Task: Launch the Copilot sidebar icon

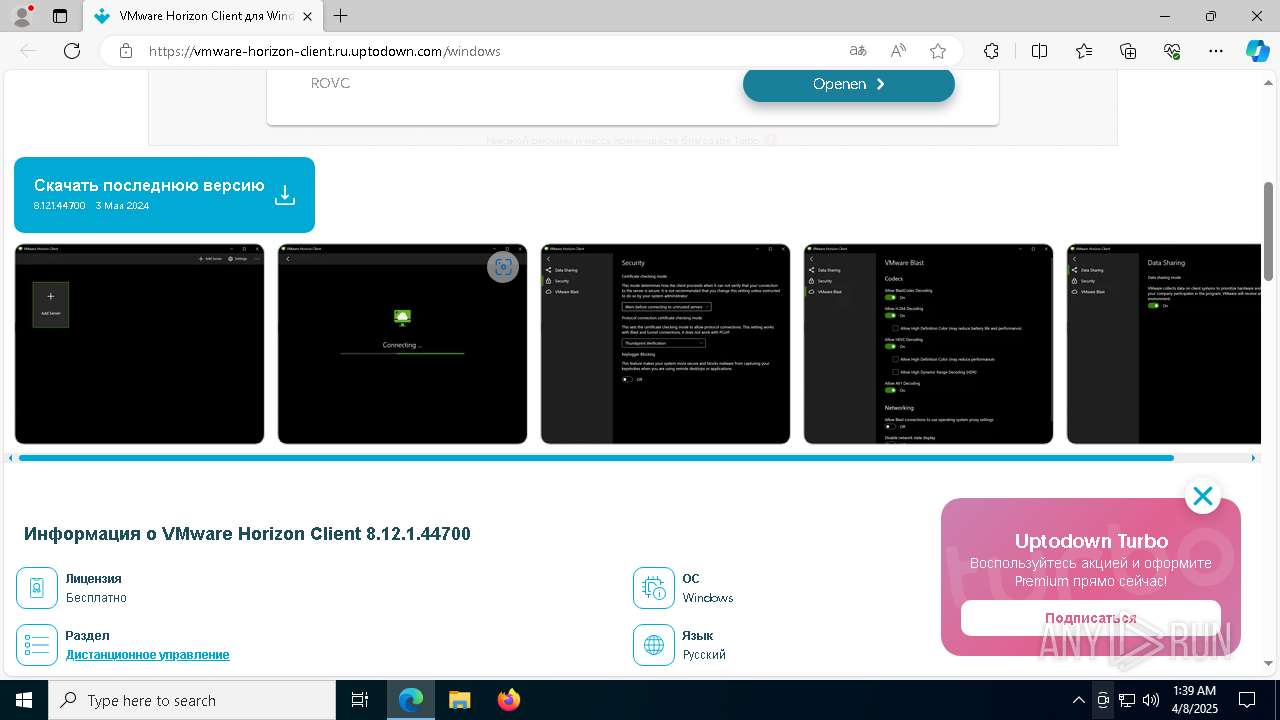Action: (1257, 51)
